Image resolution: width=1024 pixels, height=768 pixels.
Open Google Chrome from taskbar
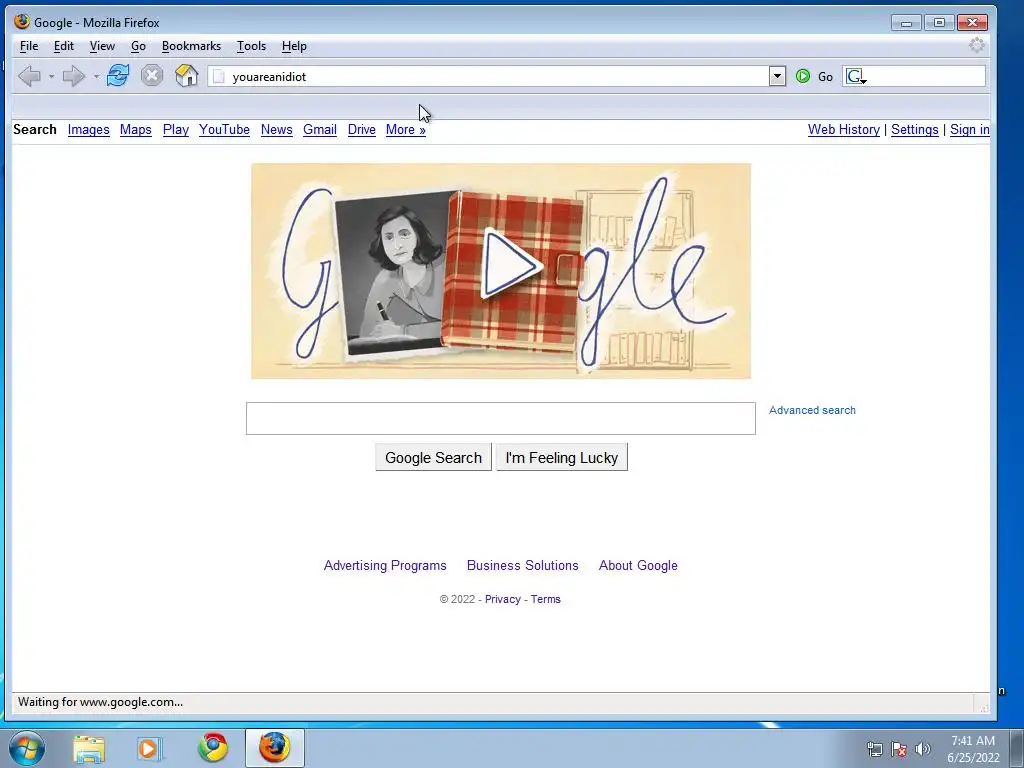214,748
